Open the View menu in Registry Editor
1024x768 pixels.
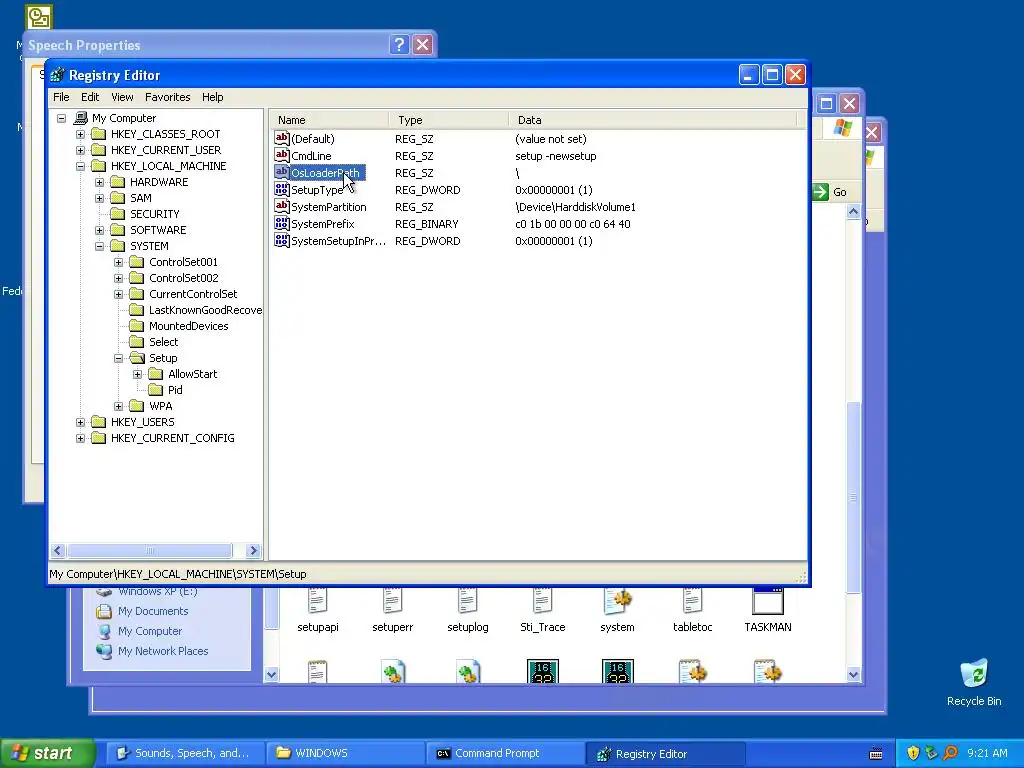[122, 97]
